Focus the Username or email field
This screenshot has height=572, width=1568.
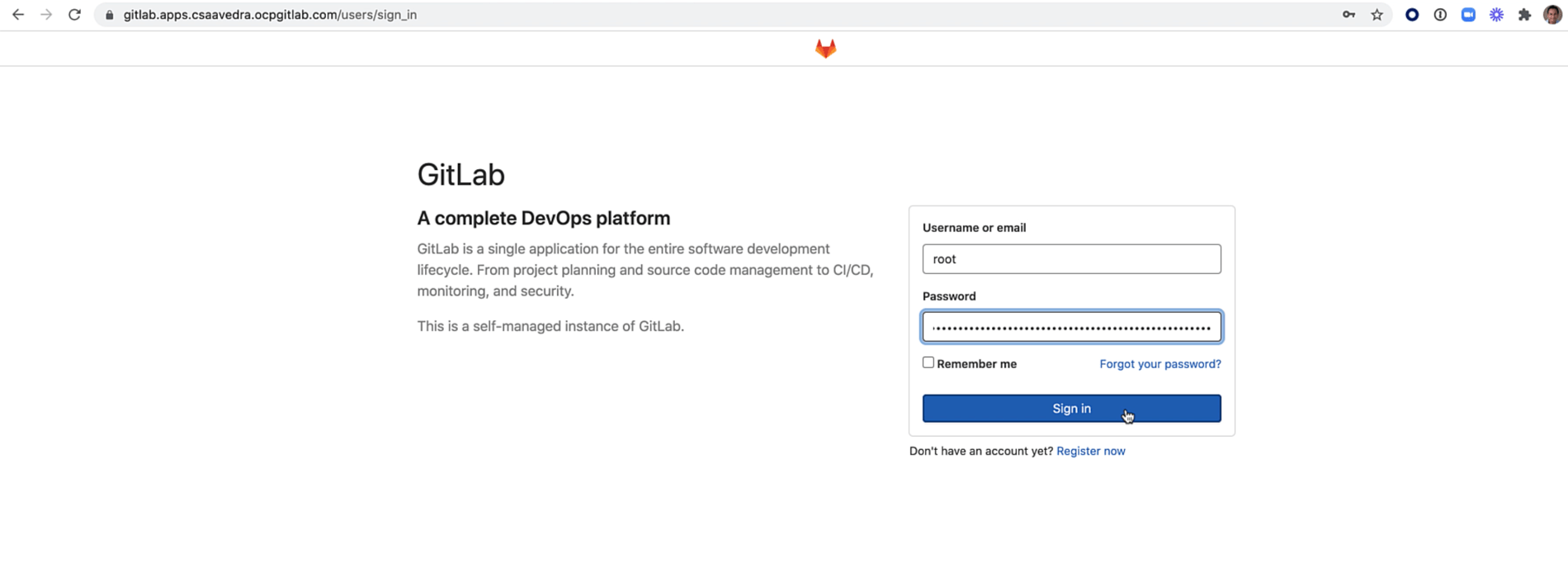(x=1071, y=259)
